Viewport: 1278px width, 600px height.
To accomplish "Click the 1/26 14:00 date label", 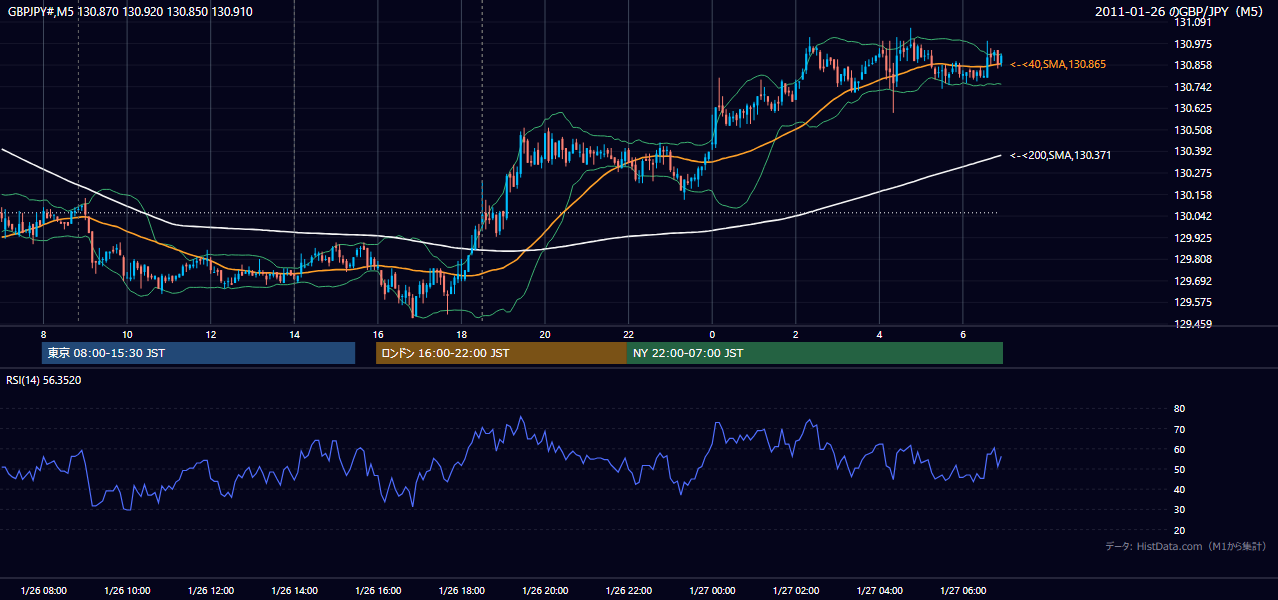I will coord(294,591).
